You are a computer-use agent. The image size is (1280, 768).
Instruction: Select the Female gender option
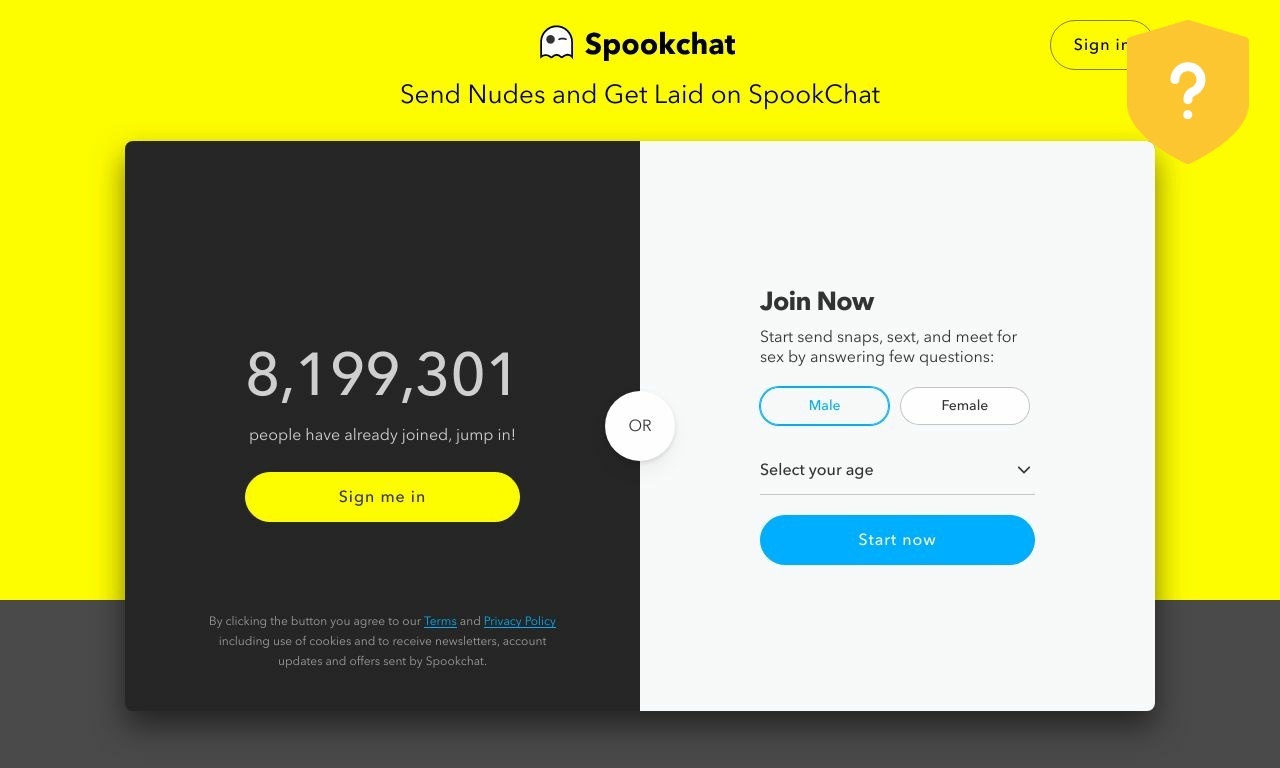point(964,406)
